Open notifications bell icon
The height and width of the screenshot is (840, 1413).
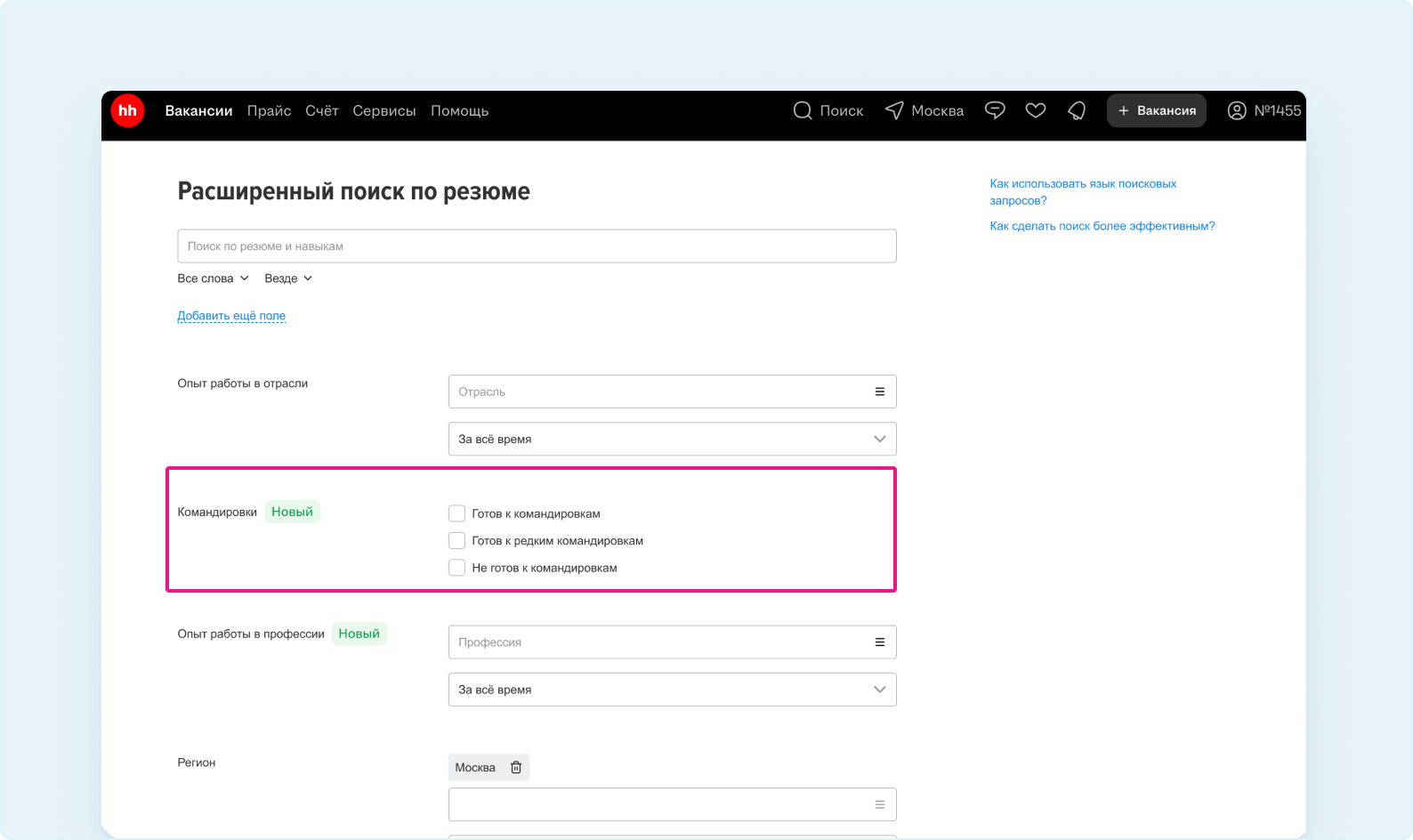point(1077,110)
